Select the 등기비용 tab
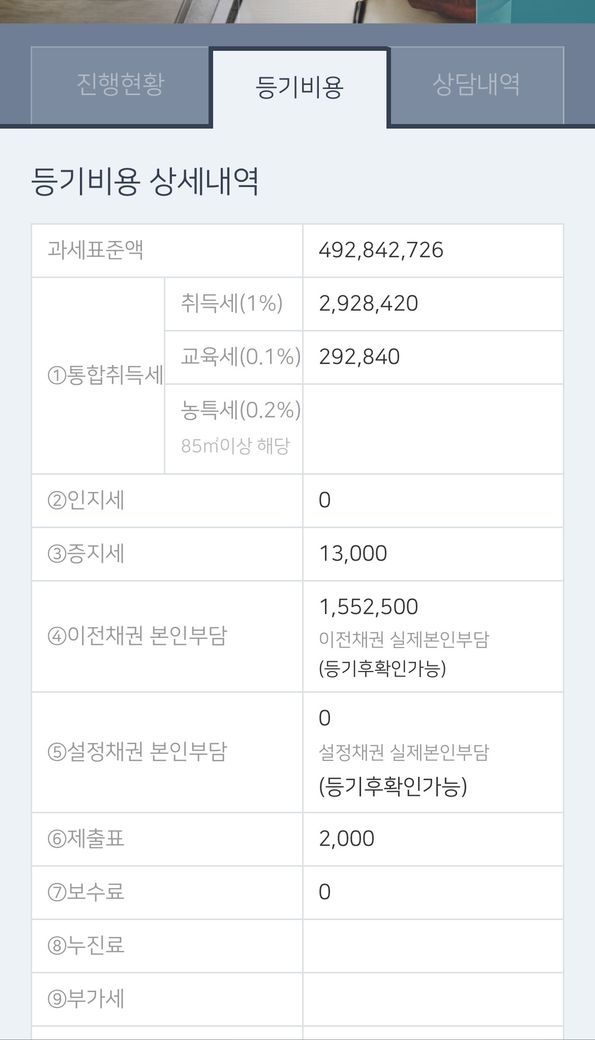 click(299, 87)
